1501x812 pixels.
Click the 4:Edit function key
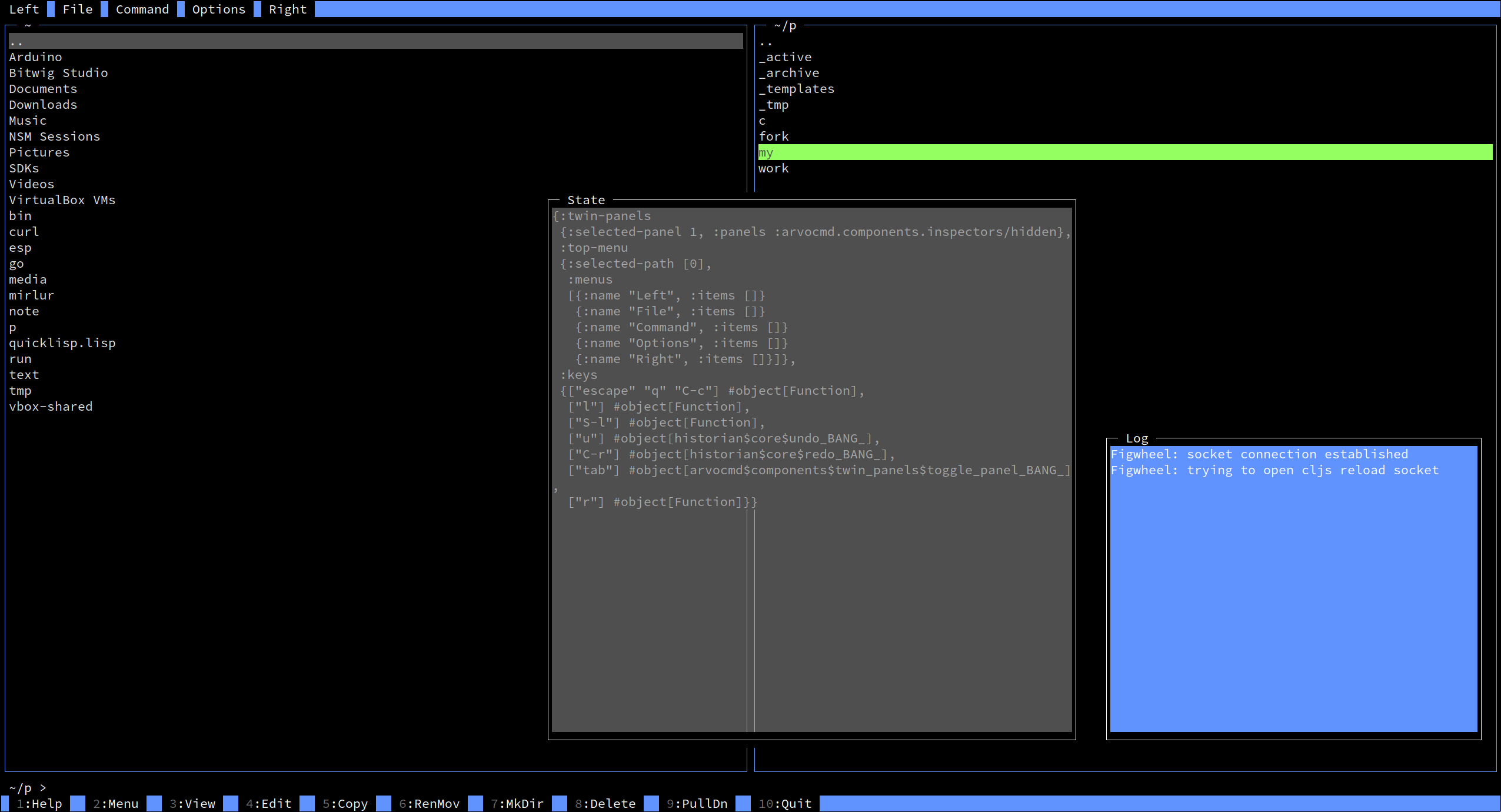click(x=269, y=803)
